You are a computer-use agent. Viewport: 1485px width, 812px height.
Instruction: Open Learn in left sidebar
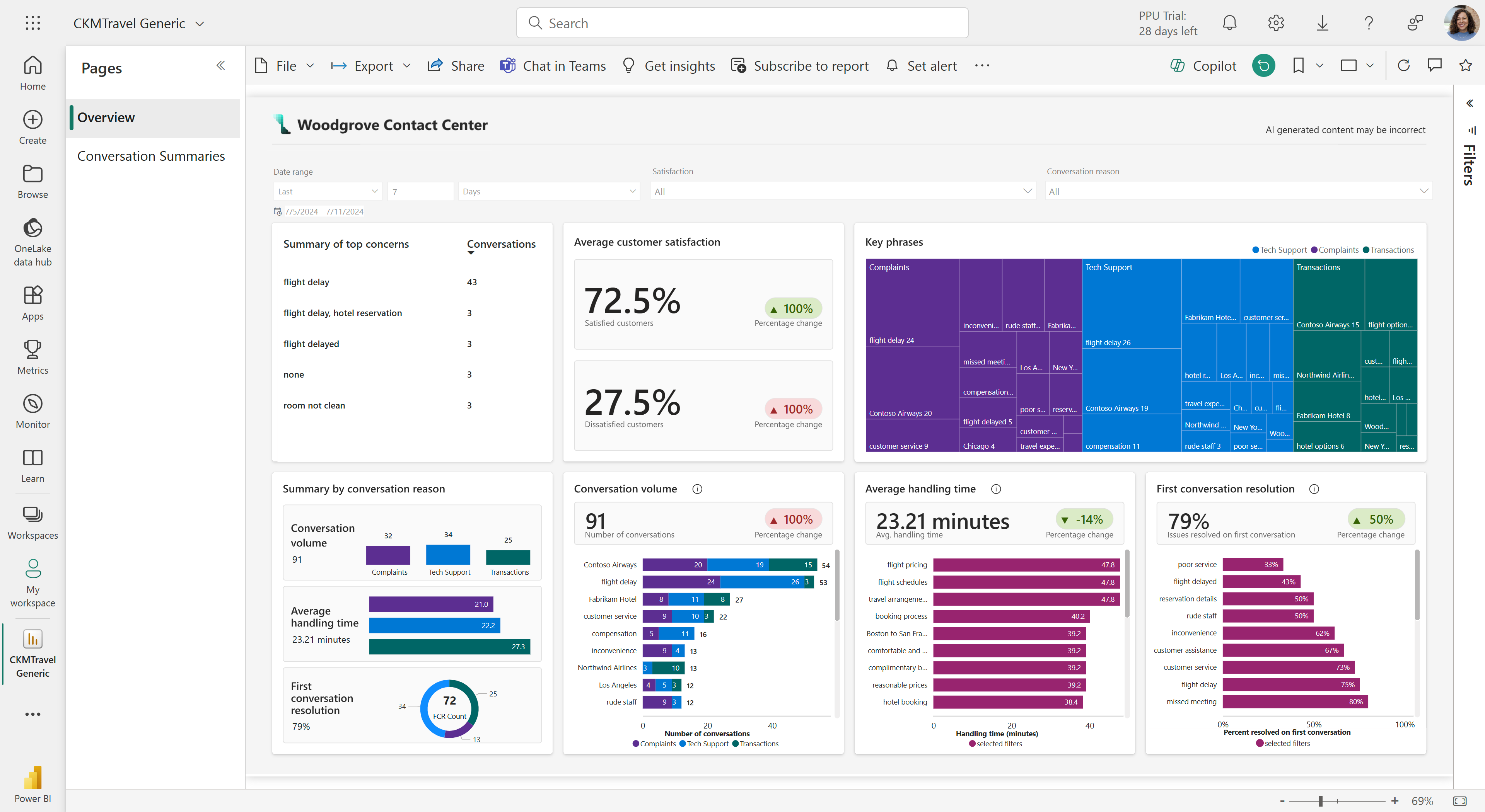pyautogui.click(x=33, y=466)
